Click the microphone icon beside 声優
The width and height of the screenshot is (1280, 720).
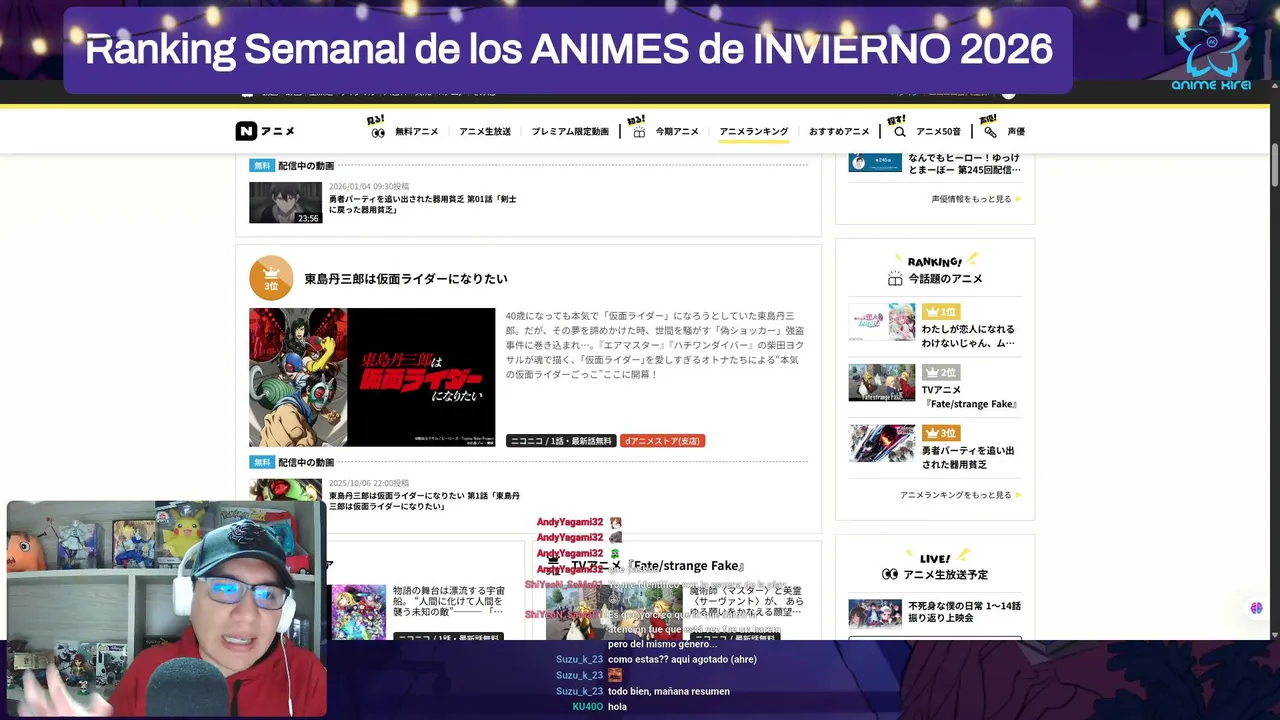point(990,132)
